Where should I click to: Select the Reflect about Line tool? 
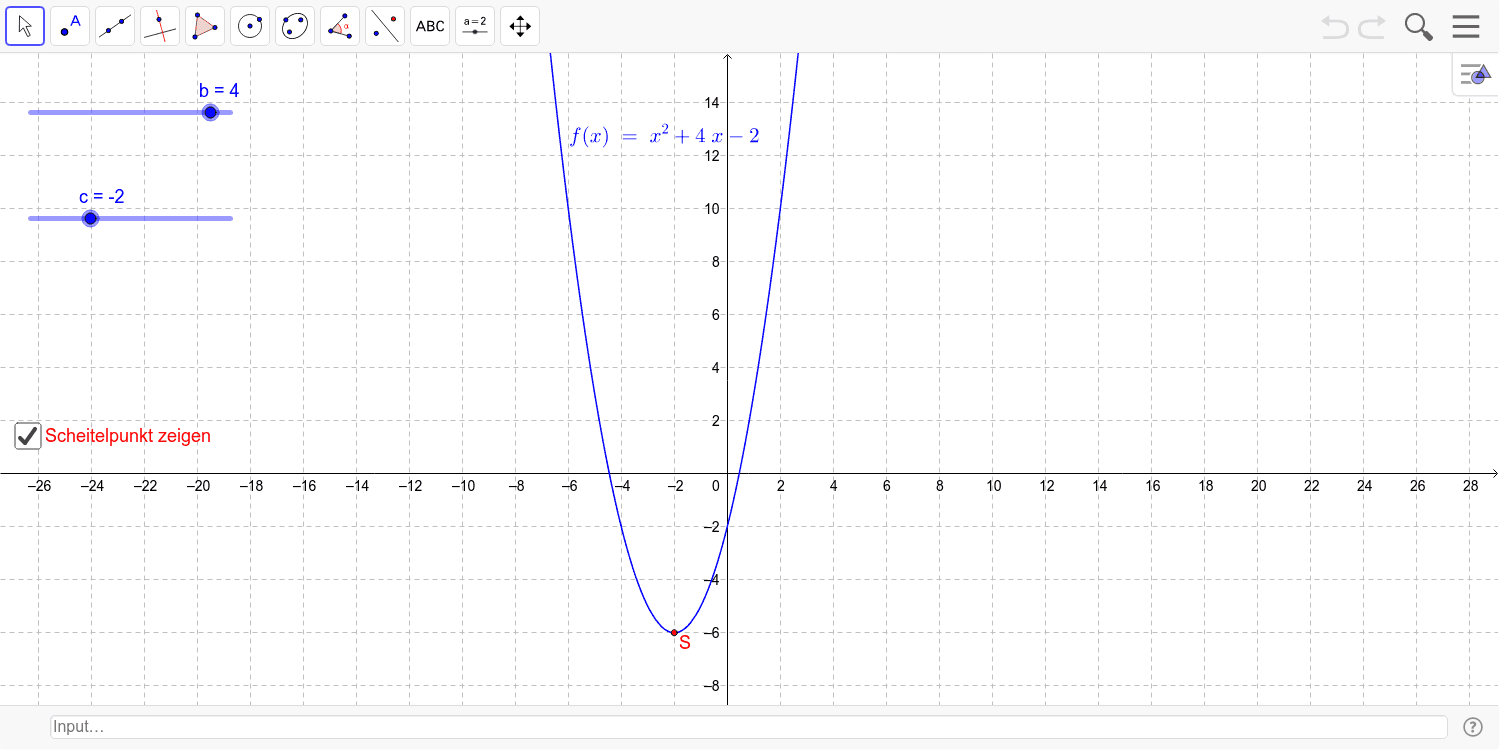[385, 26]
